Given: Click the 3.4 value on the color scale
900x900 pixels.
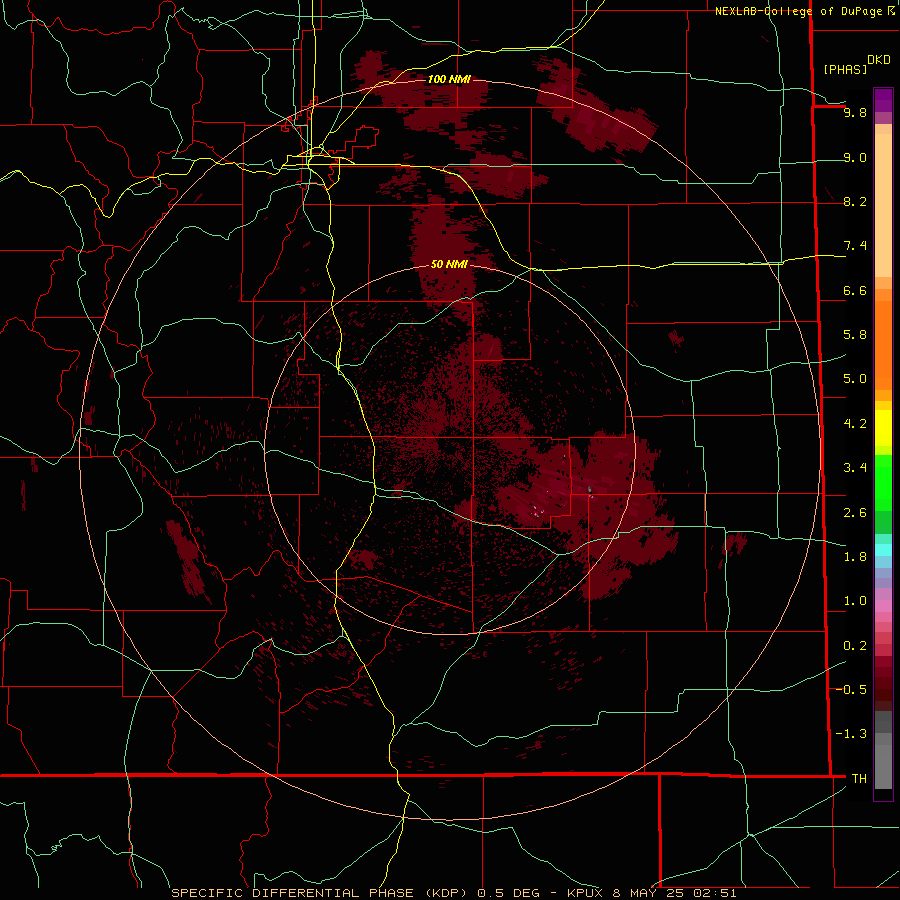Looking at the screenshot, I should [x=855, y=468].
